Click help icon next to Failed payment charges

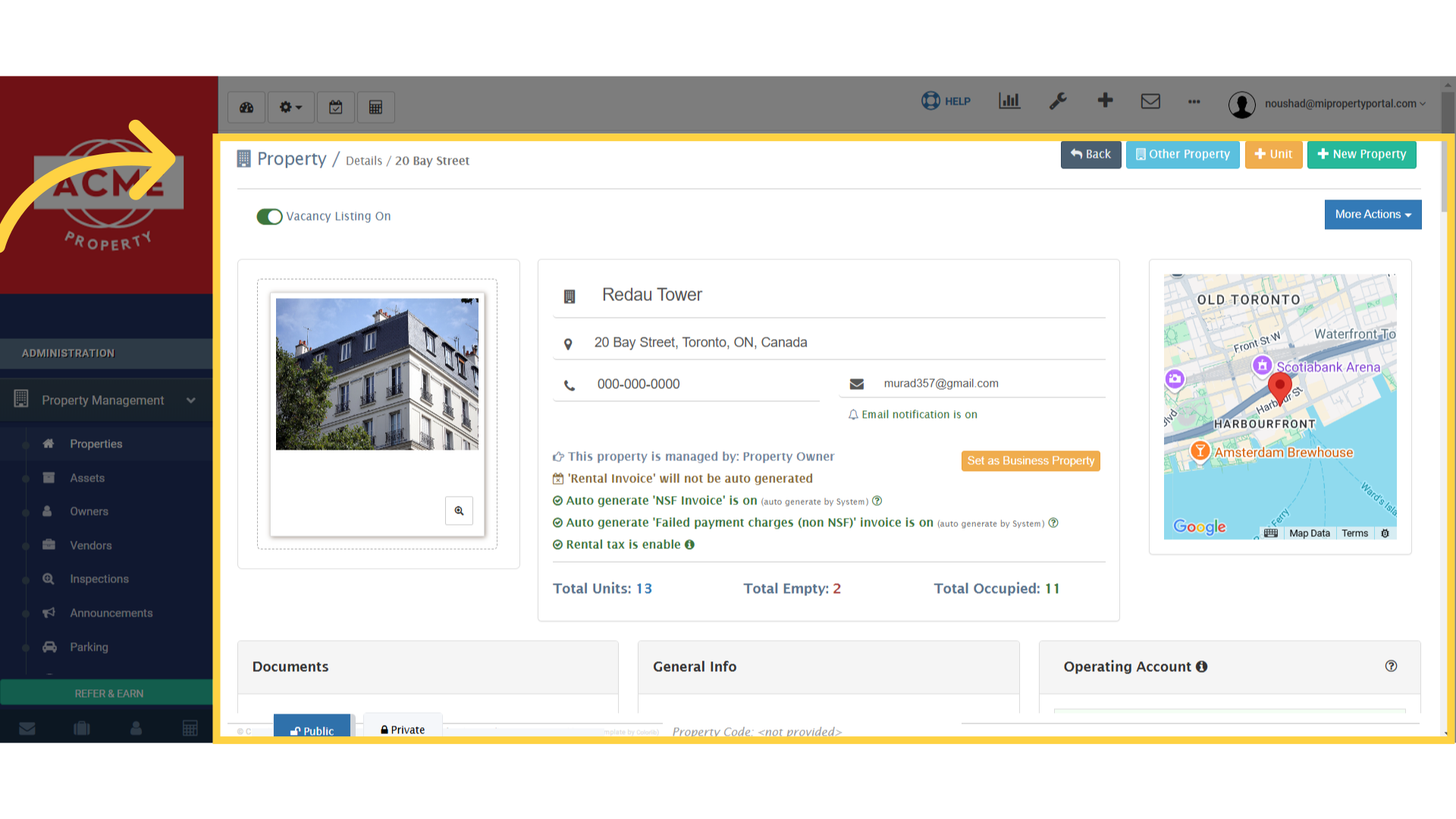click(1053, 522)
